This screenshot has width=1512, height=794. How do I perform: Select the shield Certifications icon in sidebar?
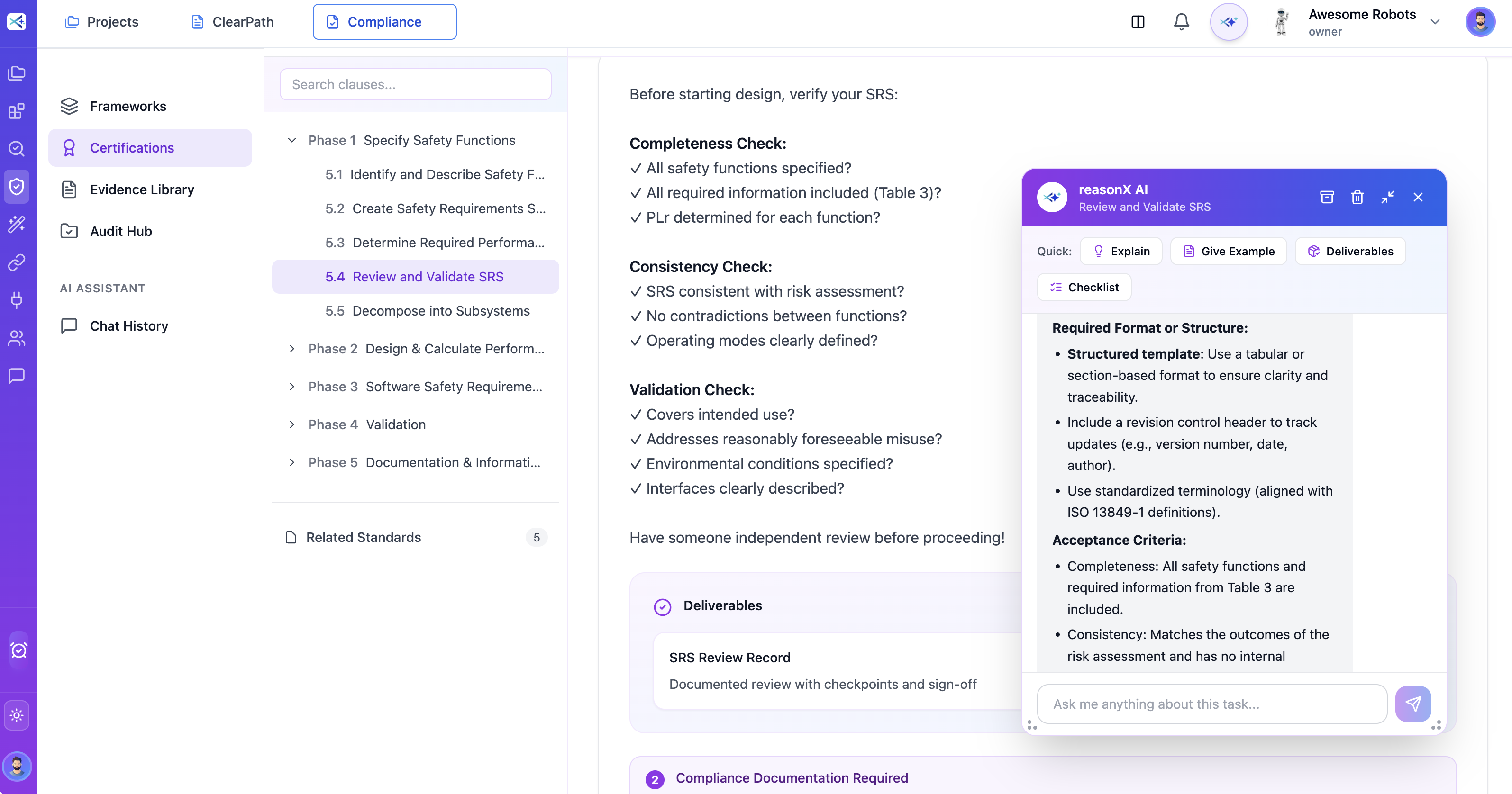[17, 186]
